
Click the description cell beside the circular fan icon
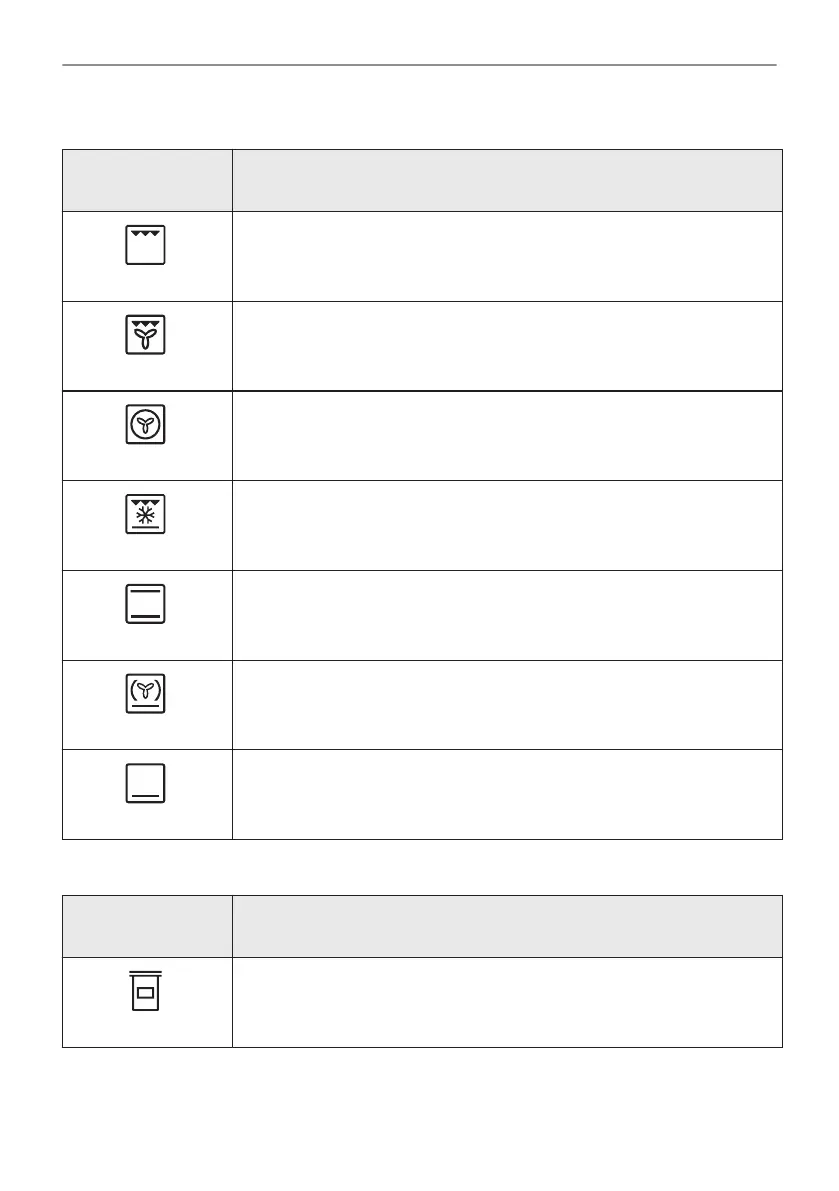coord(507,436)
